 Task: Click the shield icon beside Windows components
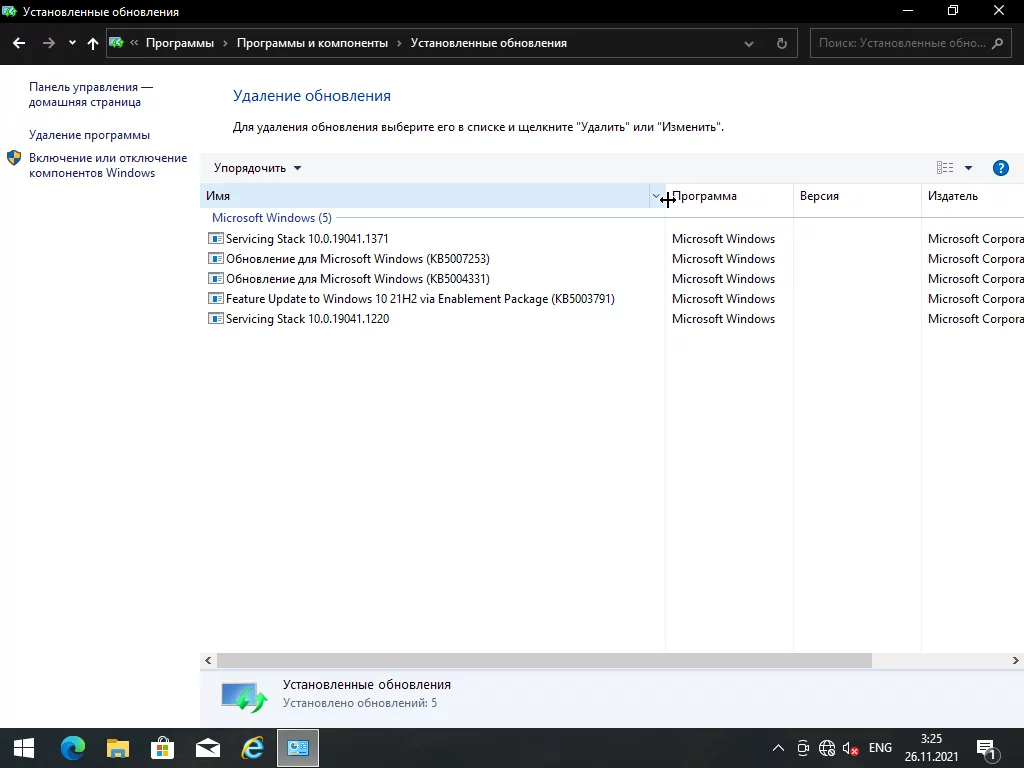[x=14, y=158]
